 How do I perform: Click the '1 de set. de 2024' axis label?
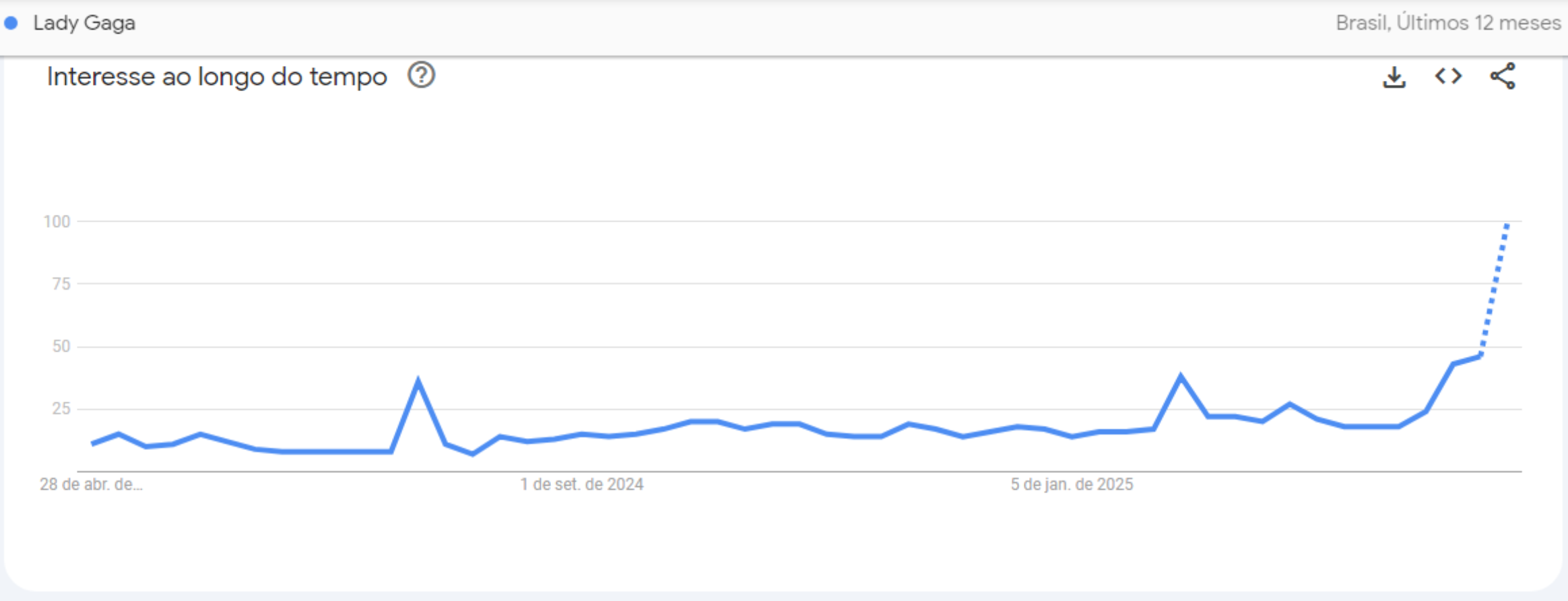click(582, 484)
